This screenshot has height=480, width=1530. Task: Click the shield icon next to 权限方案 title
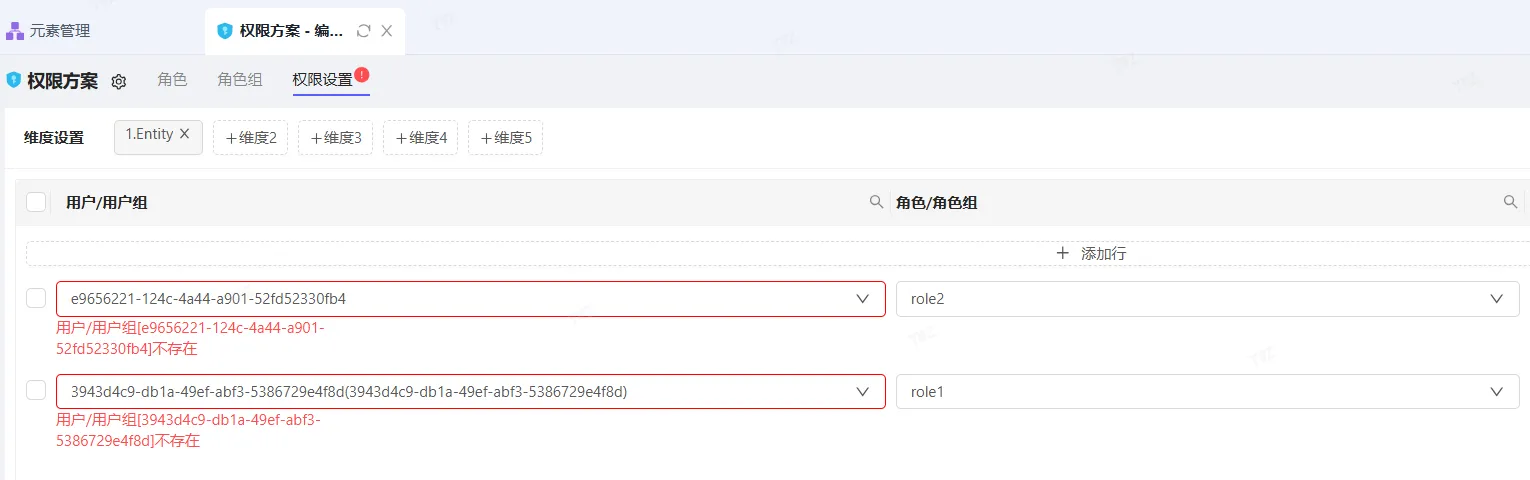pos(14,80)
